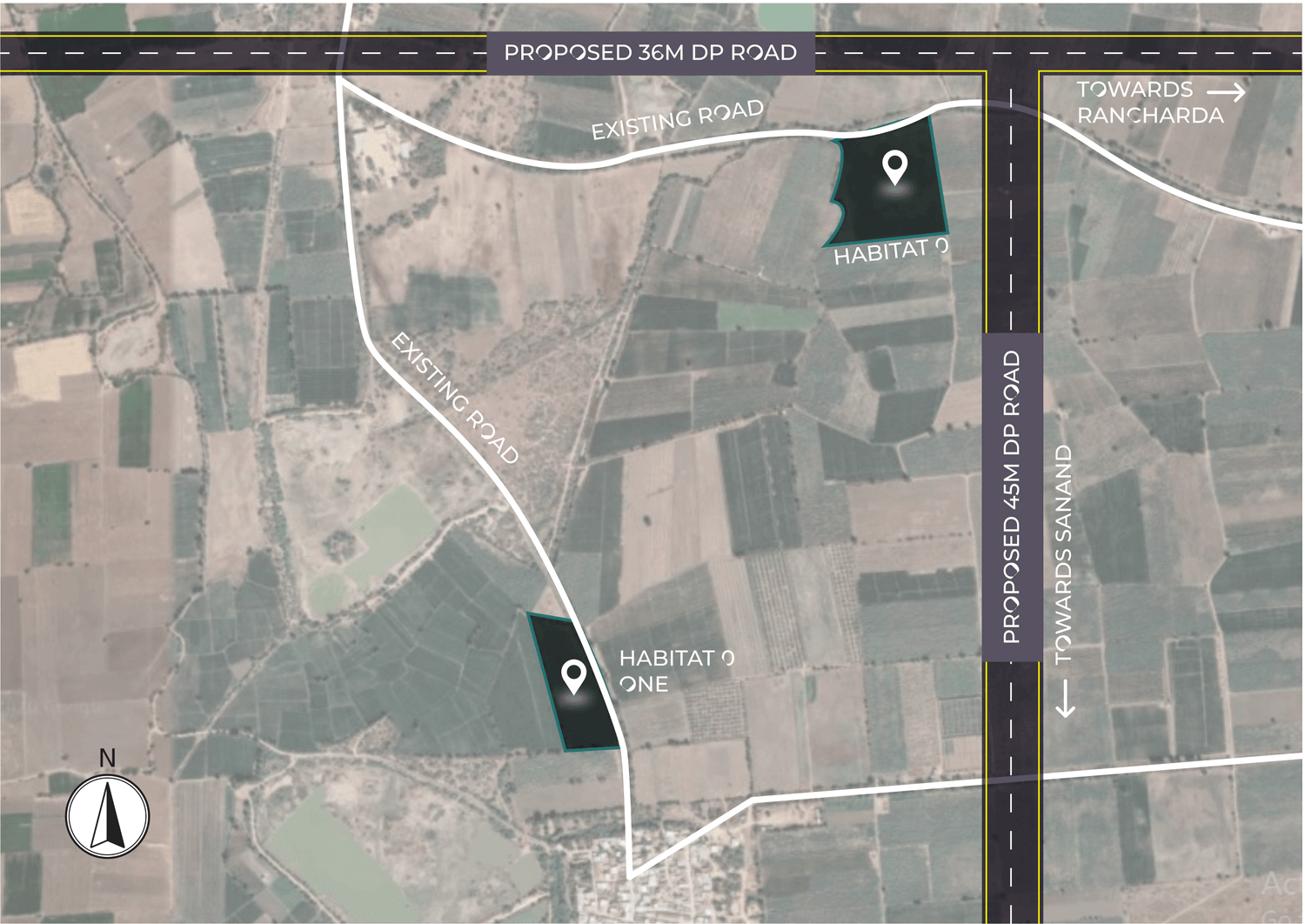1305x924 pixels.
Task: Click the right arrow beside Towards Rancharda
Action: click(x=1226, y=90)
